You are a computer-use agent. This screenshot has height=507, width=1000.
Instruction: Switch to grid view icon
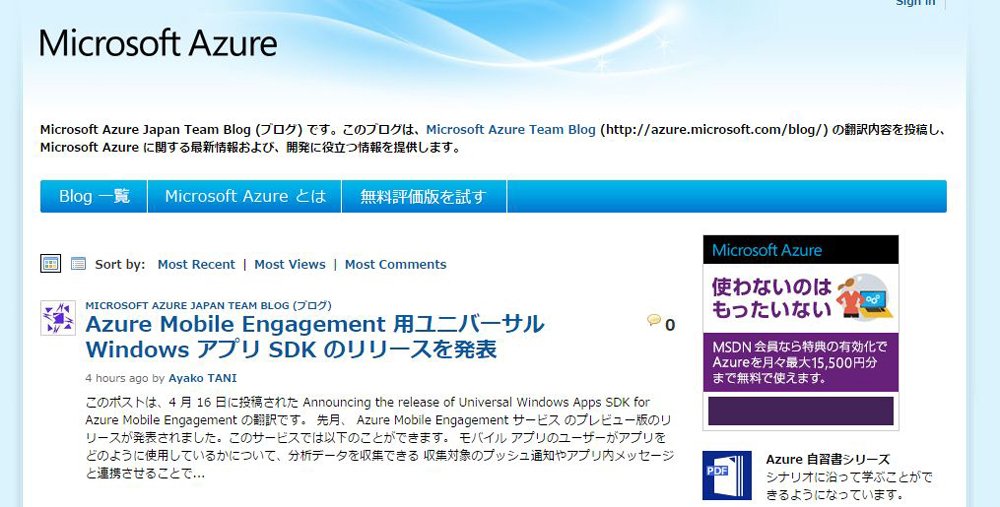point(50,263)
